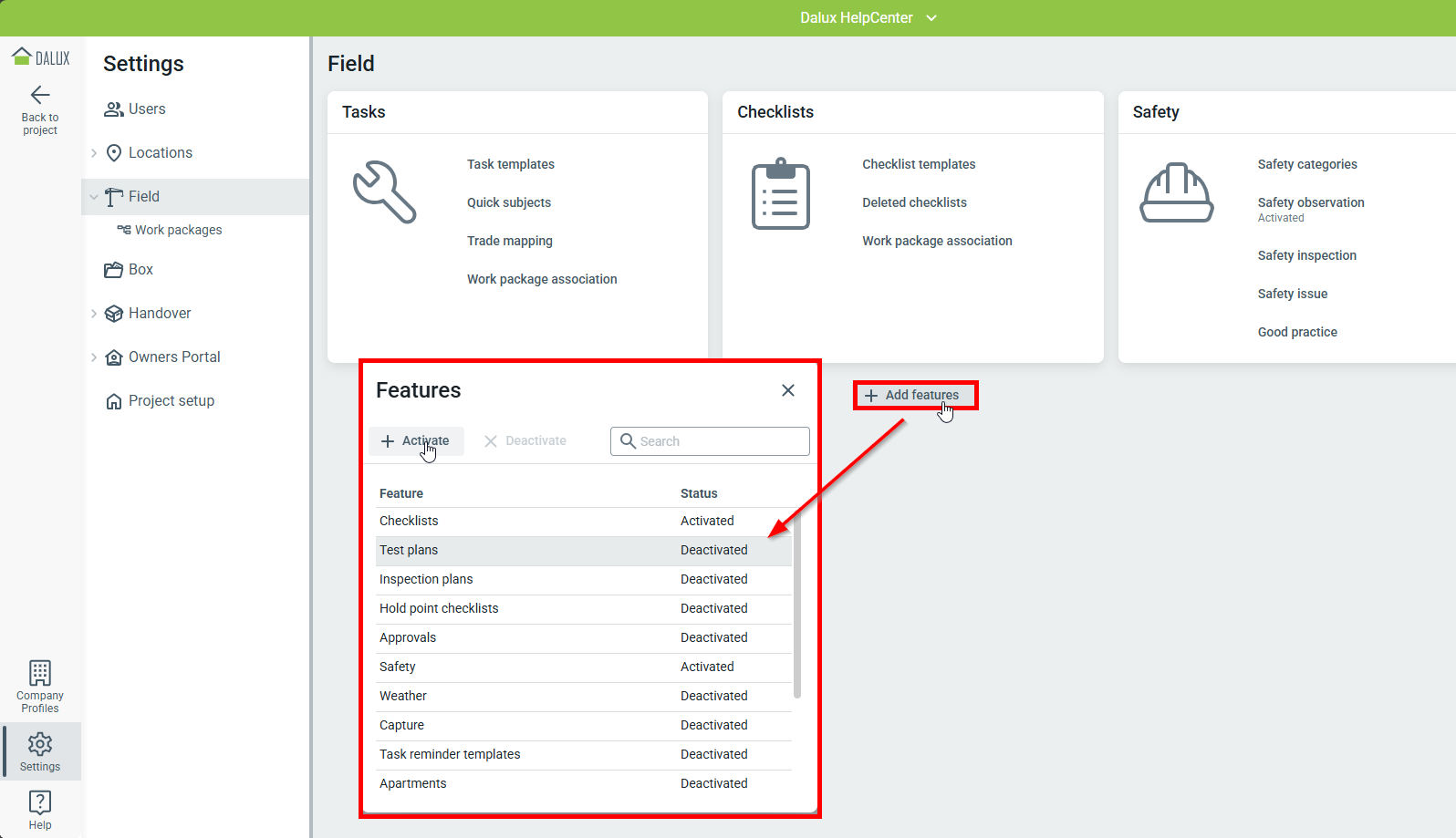Collapse the Field settings section
The image size is (1456, 838).
coord(94,197)
